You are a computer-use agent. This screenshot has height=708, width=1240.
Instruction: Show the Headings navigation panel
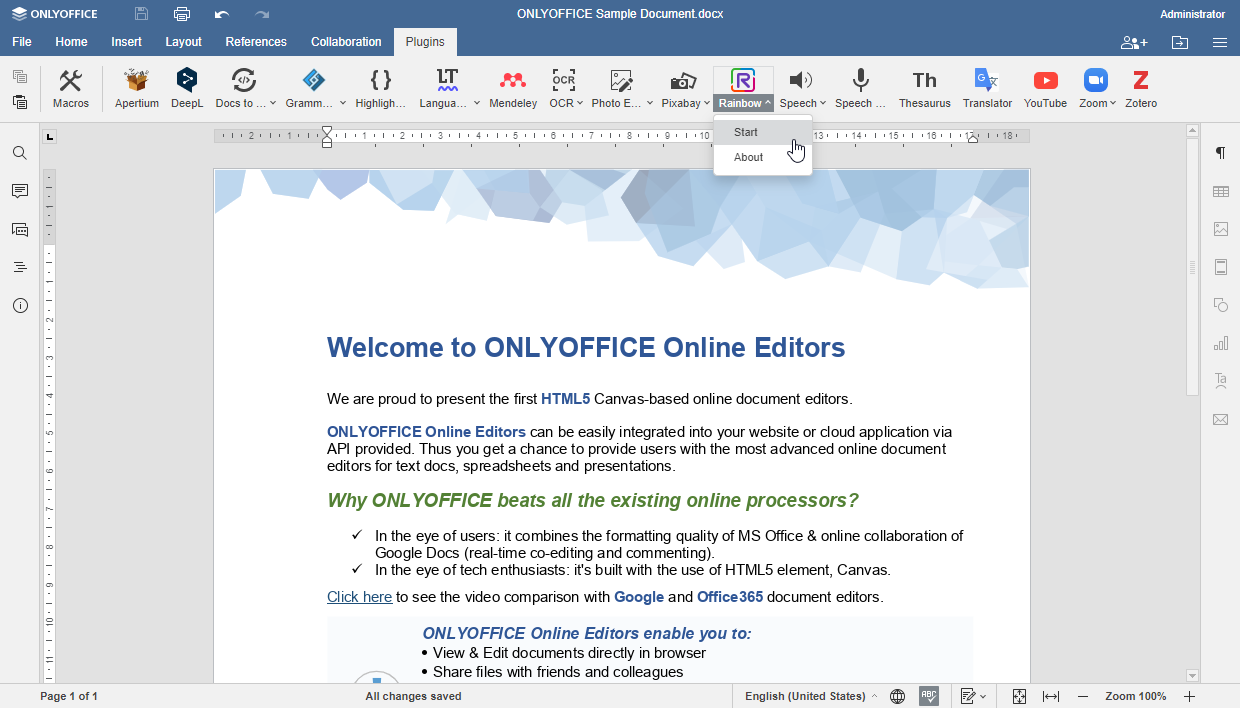(20, 267)
